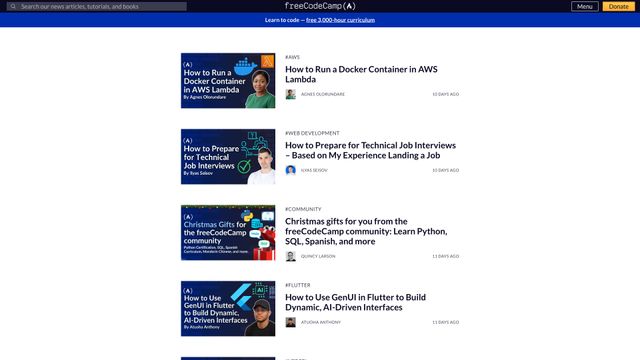Click Atuoha Anthony's avatar icon
The height and width of the screenshot is (360, 640).
click(x=291, y=322)
